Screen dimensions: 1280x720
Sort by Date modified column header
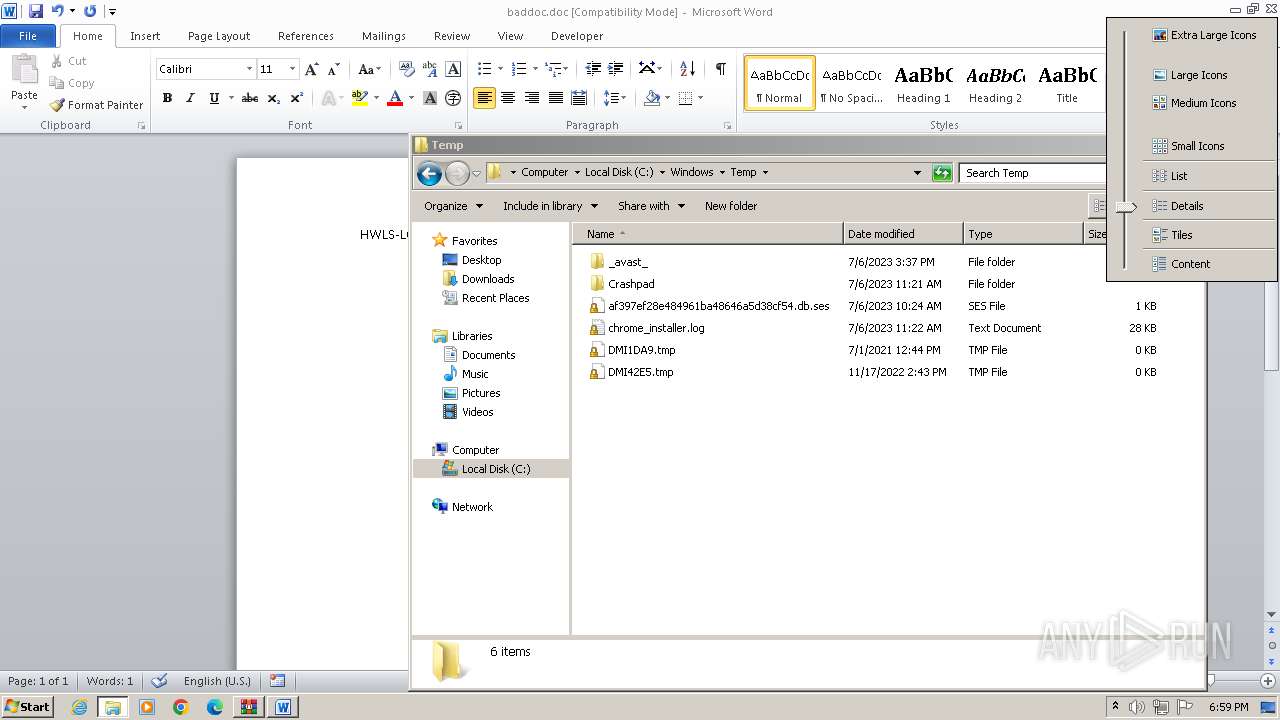[903, 234]
